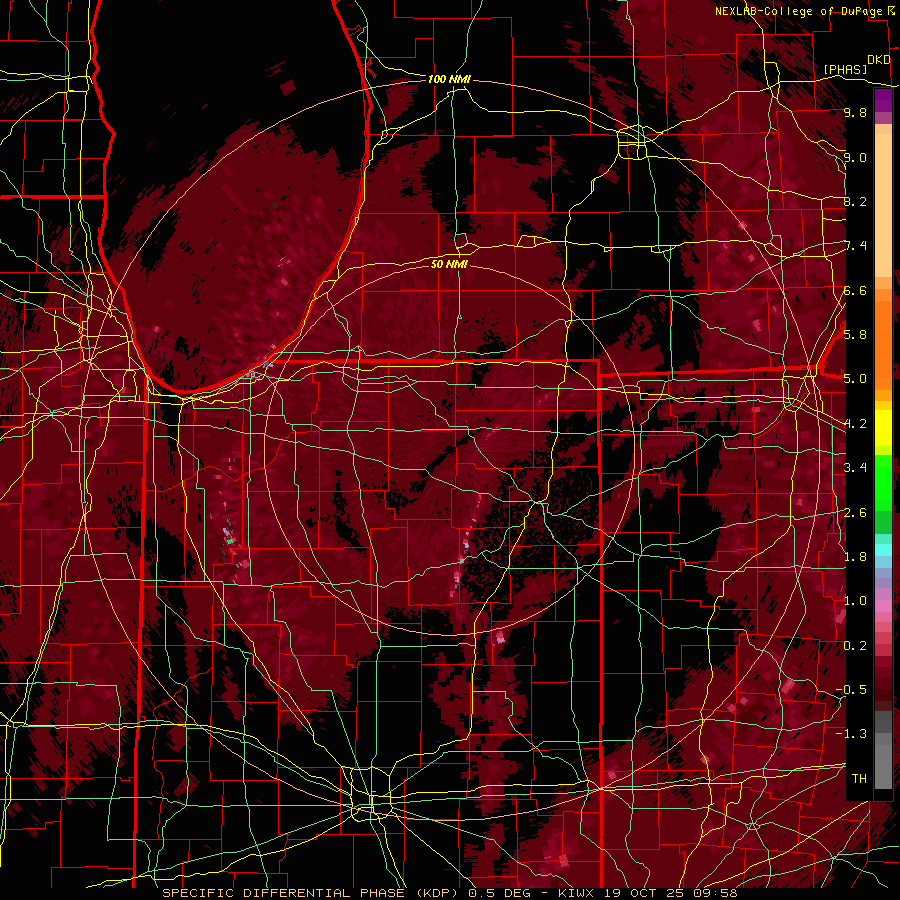Click the SPECIFIC DIFFERENTIAL PHASE caption text
The image size is (900, 900).
click(284, 893)
